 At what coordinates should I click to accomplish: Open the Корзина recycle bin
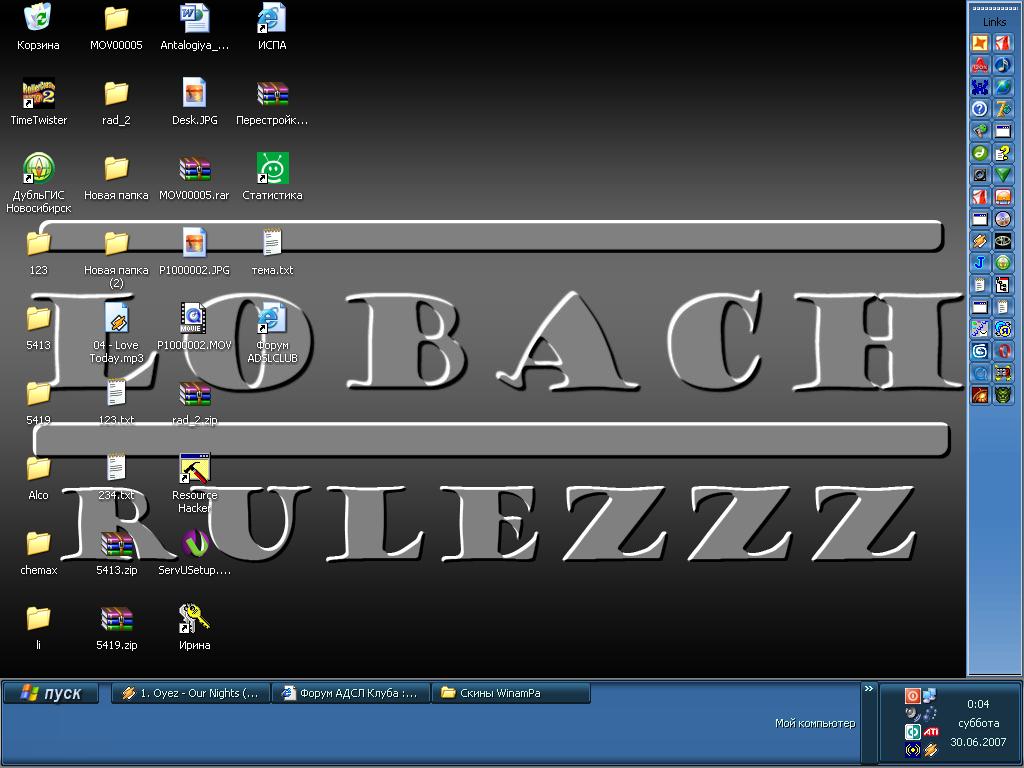click(x=38, y=26)
